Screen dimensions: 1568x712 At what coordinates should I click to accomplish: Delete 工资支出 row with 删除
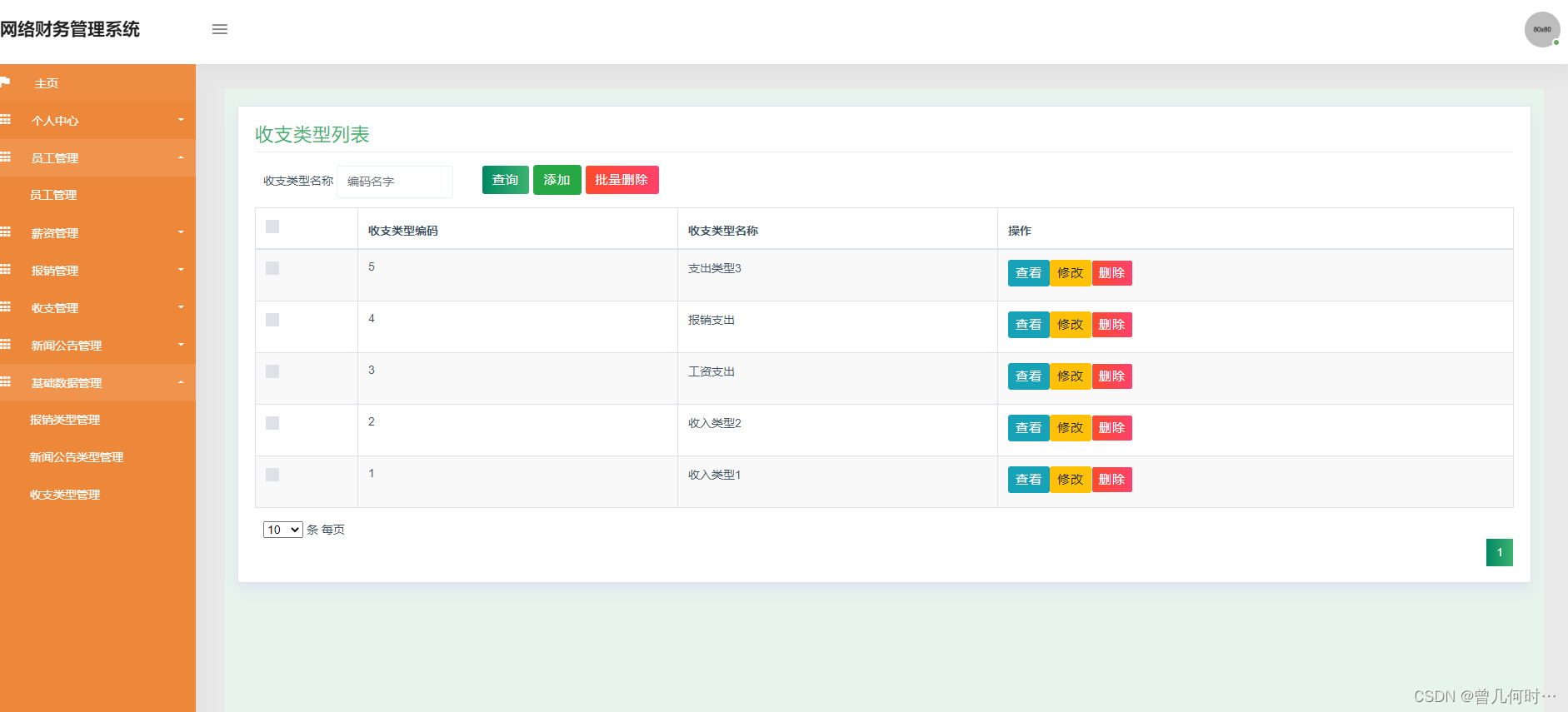1111,376
